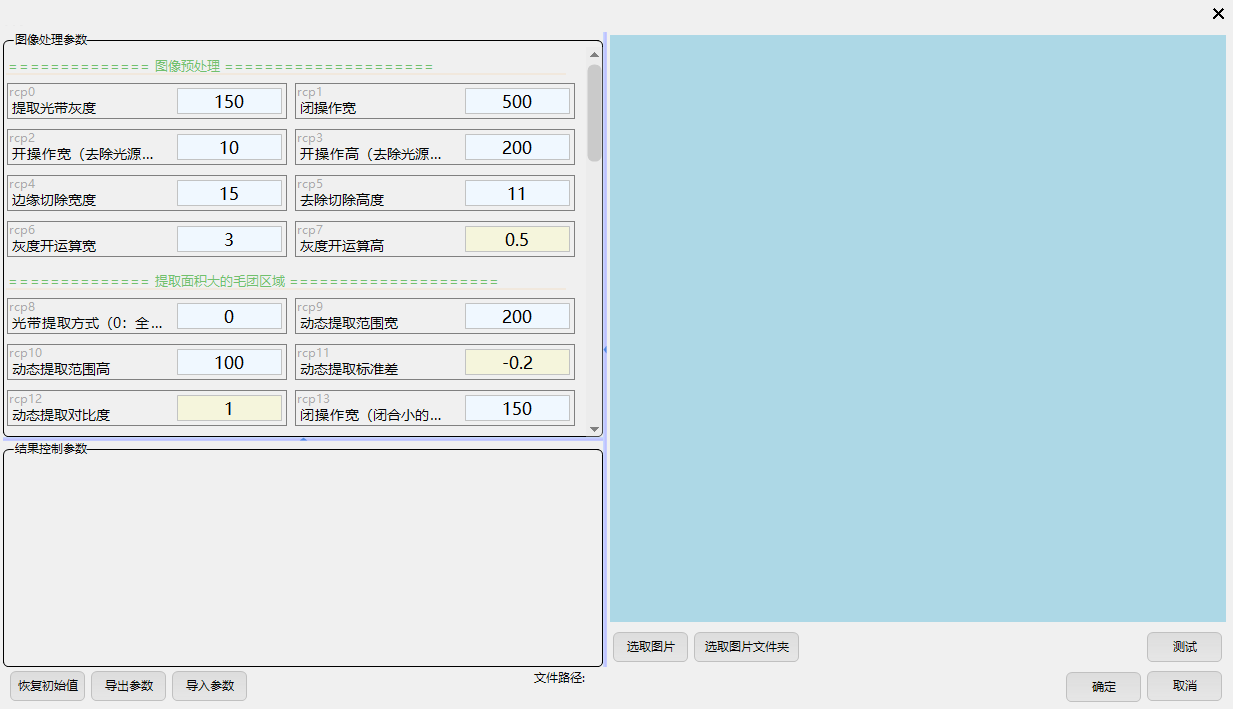Import parameters using 导入参数 button

pyautogui.click(x=210, y=686)
